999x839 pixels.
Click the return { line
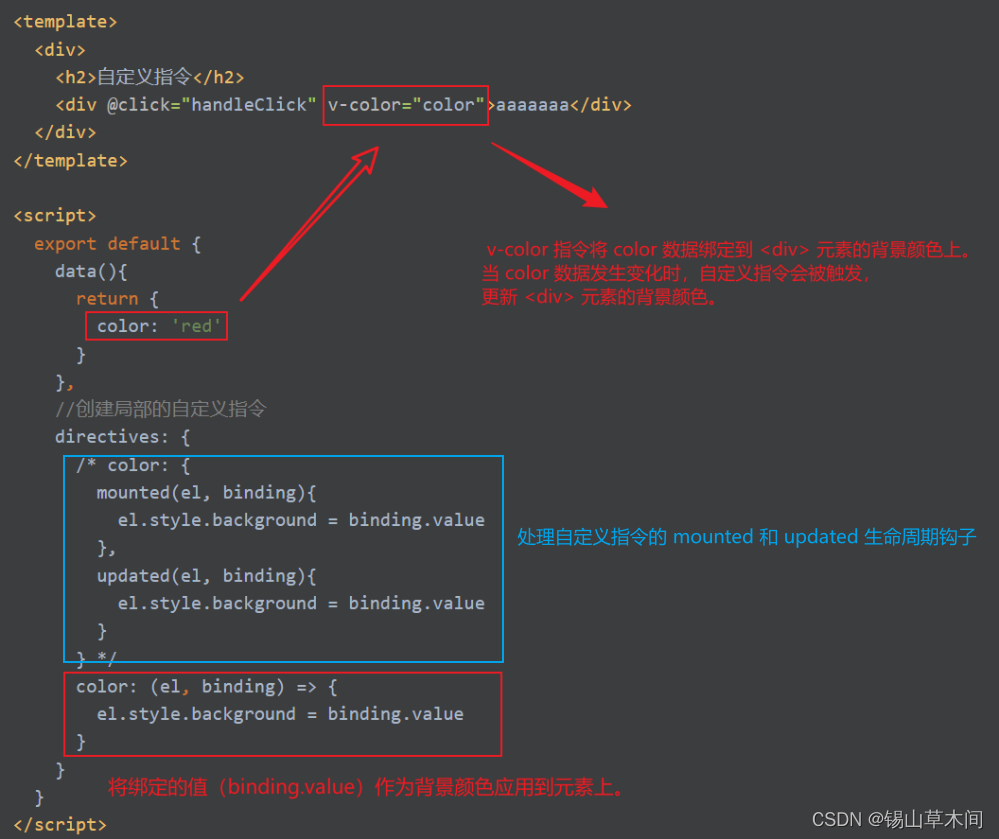117,299
